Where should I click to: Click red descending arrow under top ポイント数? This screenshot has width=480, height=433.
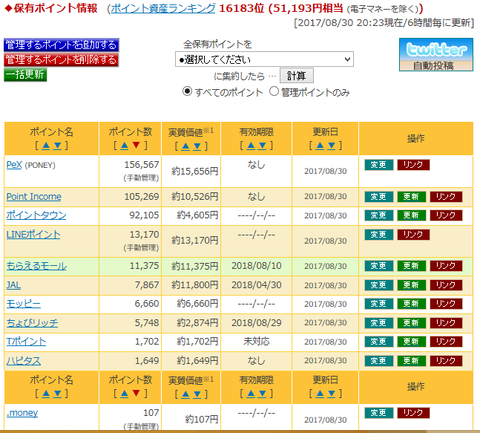coord(136,146)
